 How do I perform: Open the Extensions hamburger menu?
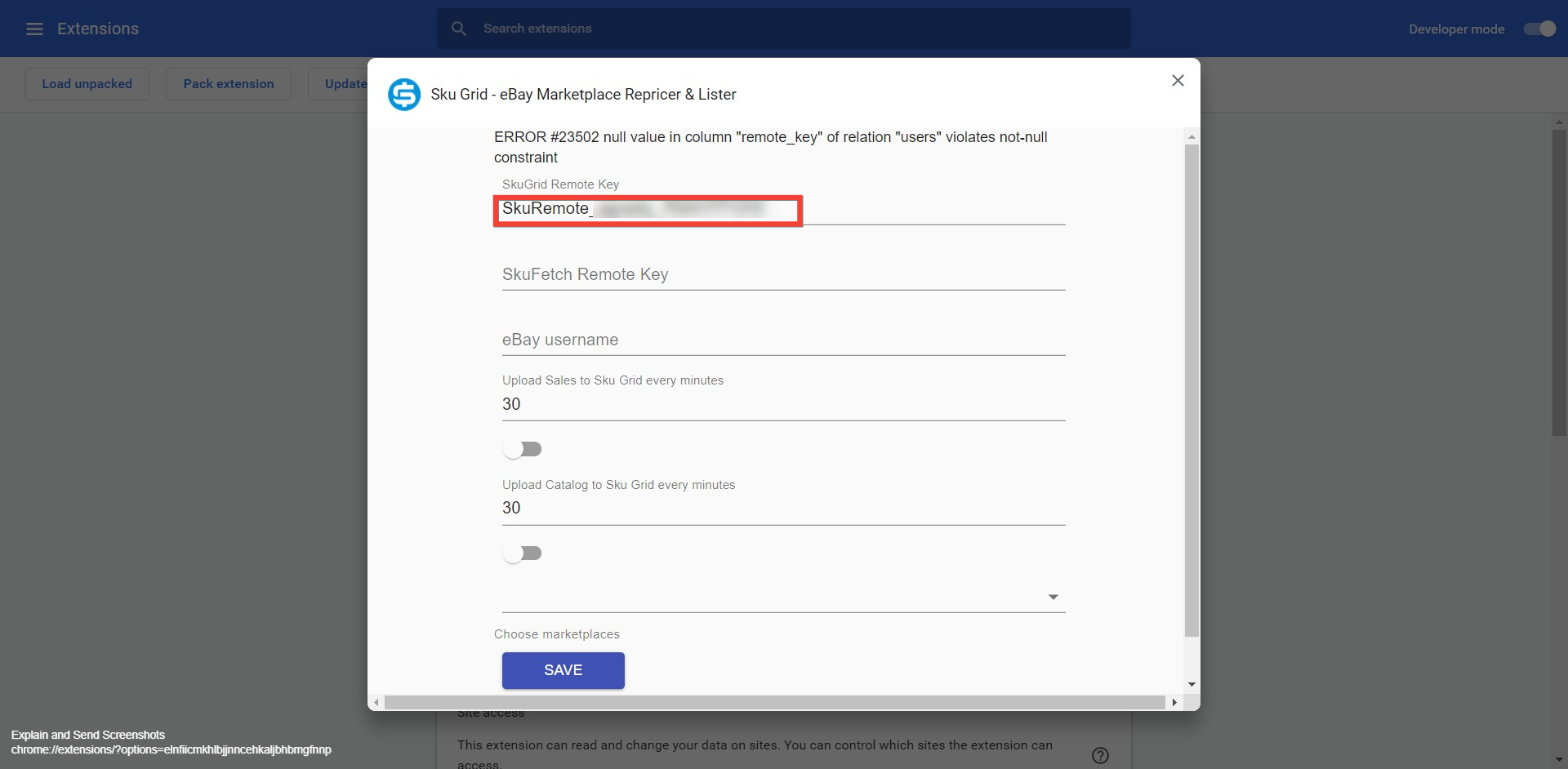pyautogui.click(x=34, y=29)
